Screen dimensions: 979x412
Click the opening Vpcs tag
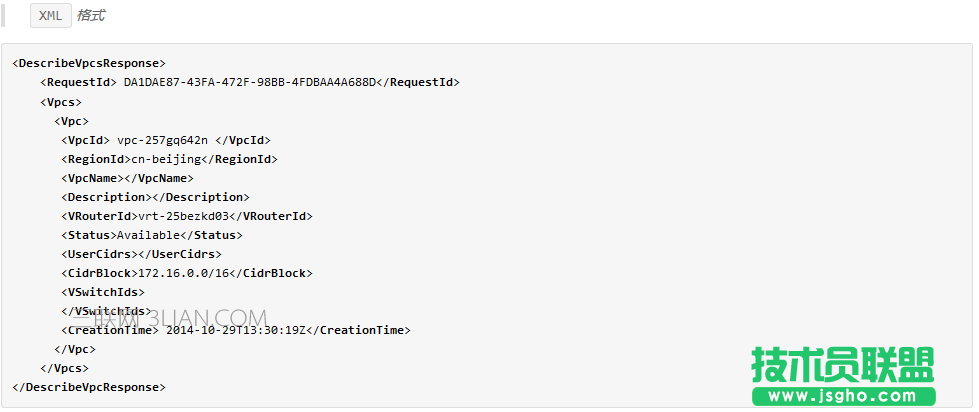click(61, 102)
